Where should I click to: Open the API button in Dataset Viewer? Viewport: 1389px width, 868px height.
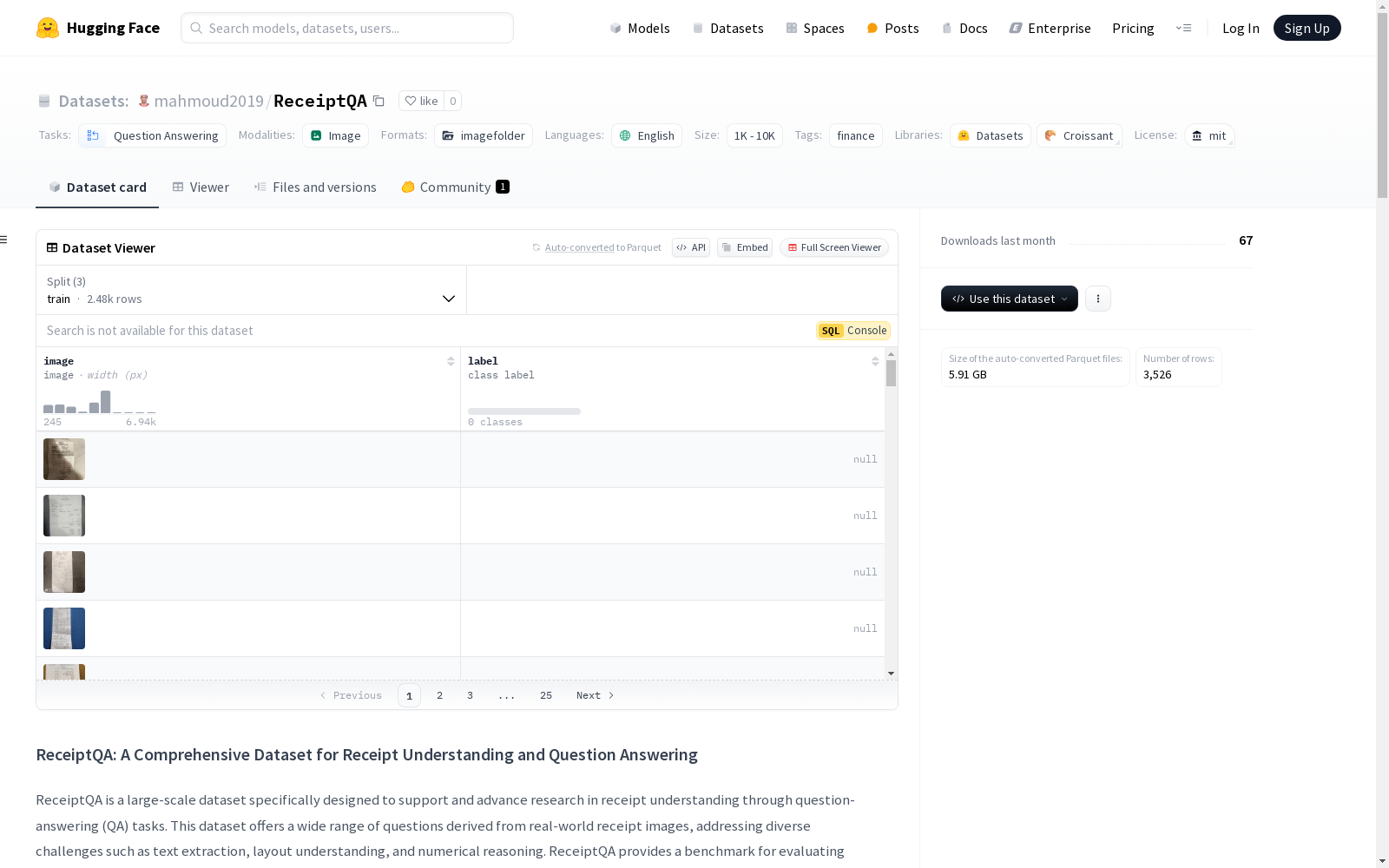click(691, 247)
